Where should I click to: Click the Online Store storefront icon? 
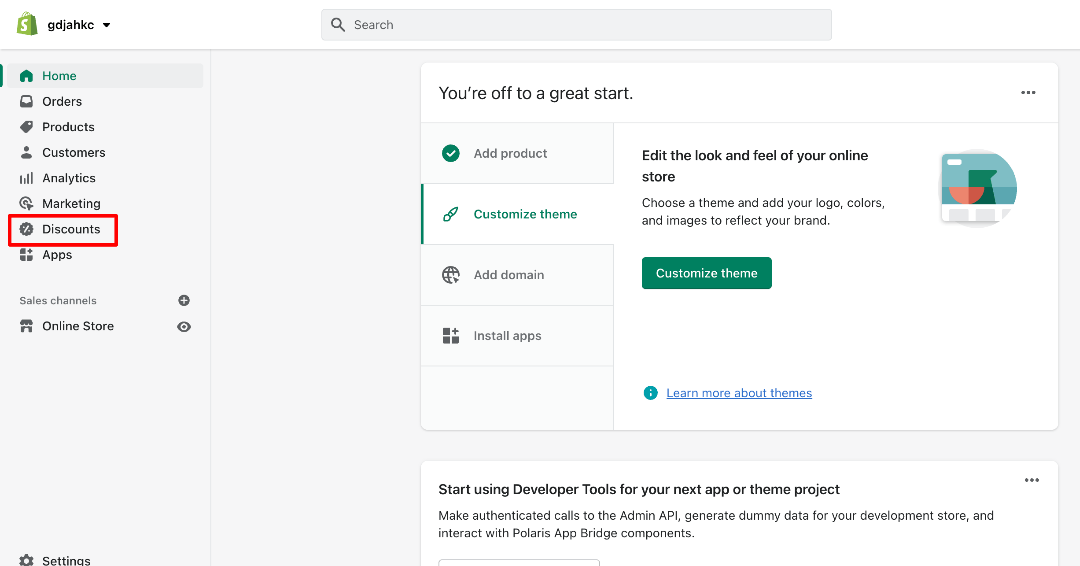[x=26, y=326]
